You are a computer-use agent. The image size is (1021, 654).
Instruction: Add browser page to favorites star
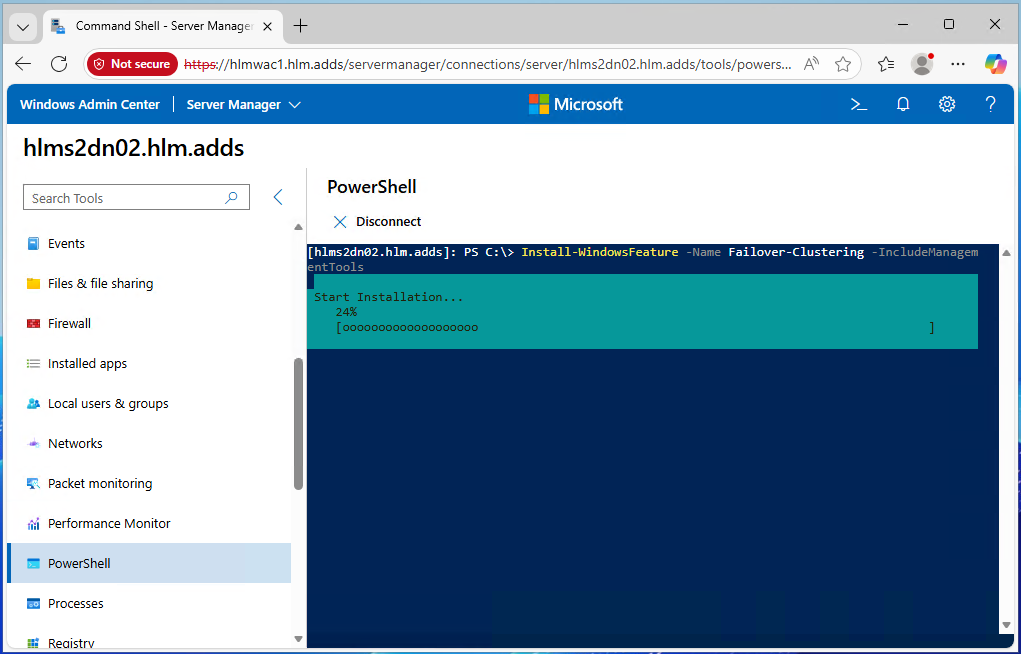(843, 64)
